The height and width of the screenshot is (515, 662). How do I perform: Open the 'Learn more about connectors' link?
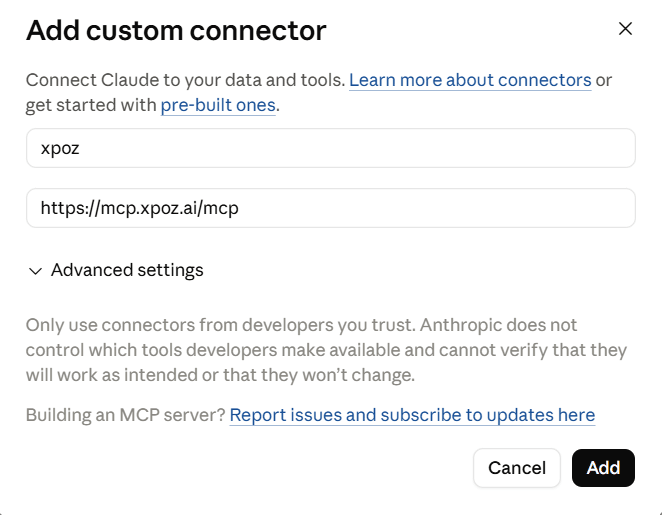click(x=470, y=80)
